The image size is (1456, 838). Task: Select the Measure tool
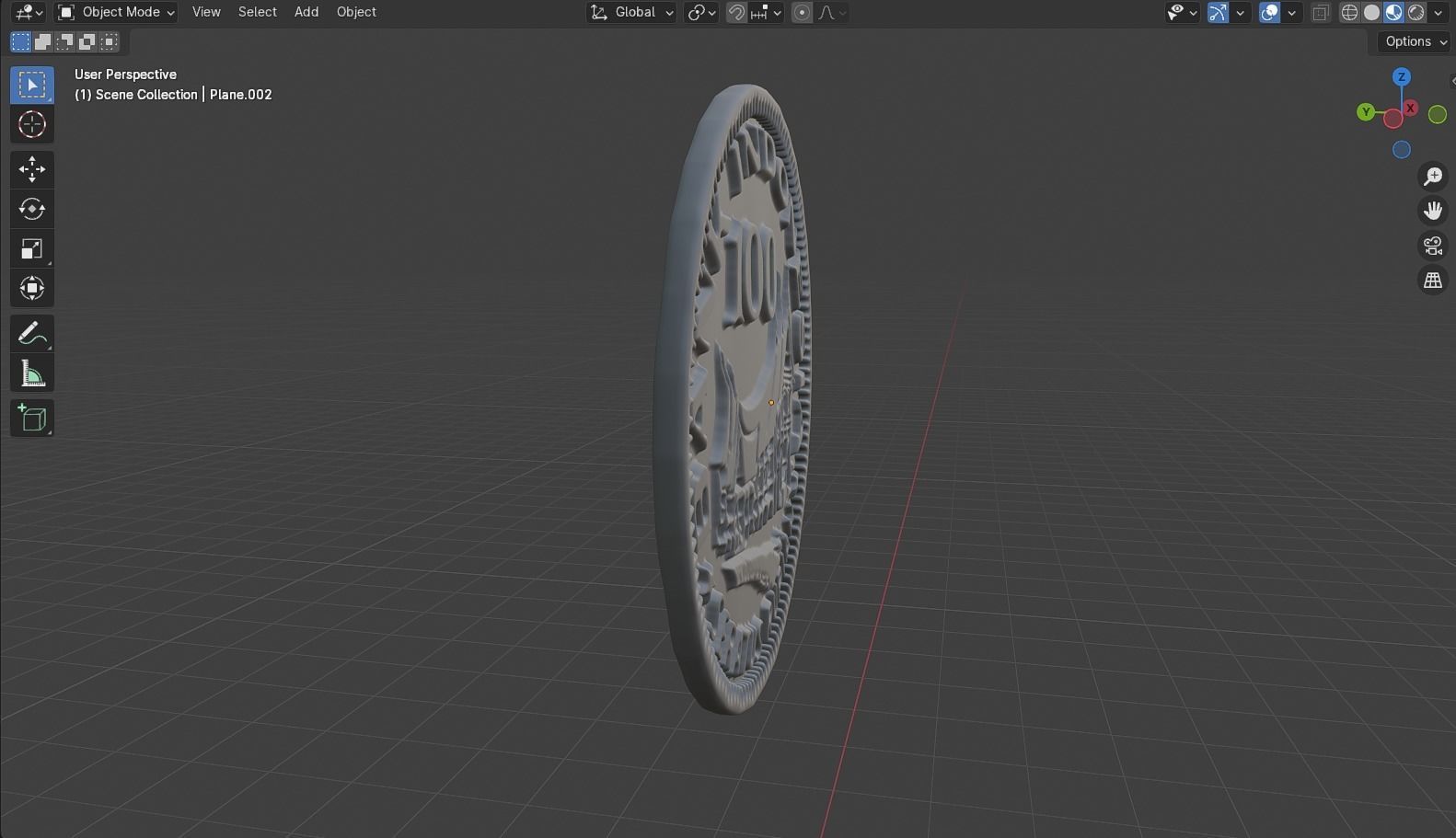click(32, 373)
